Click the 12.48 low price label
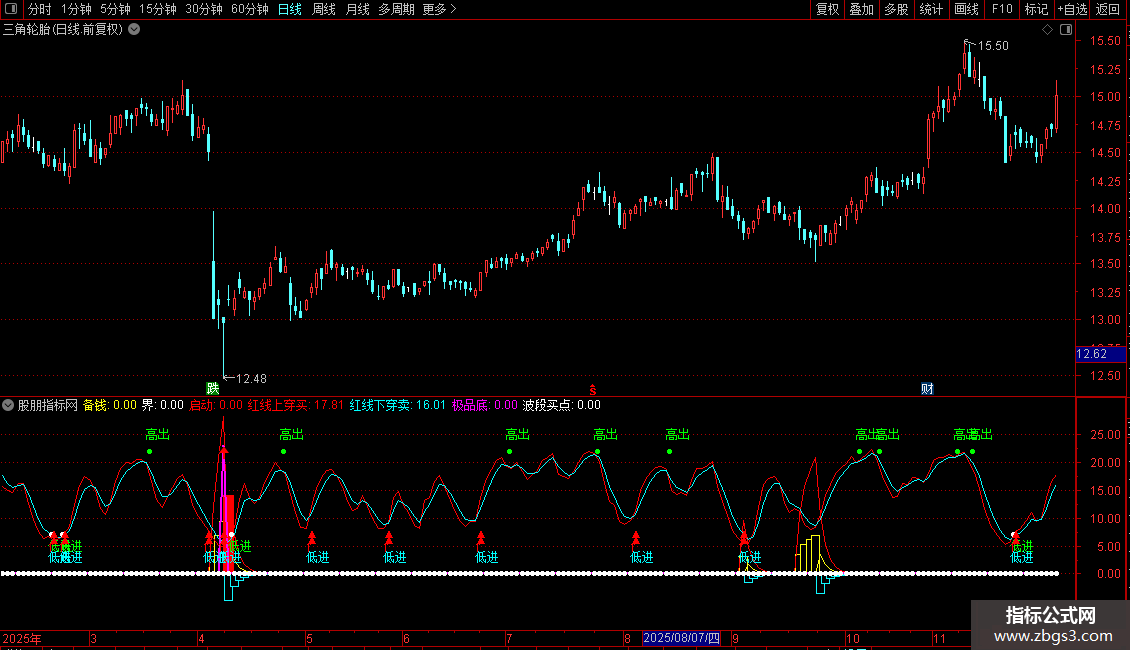 tap(251, 378)
